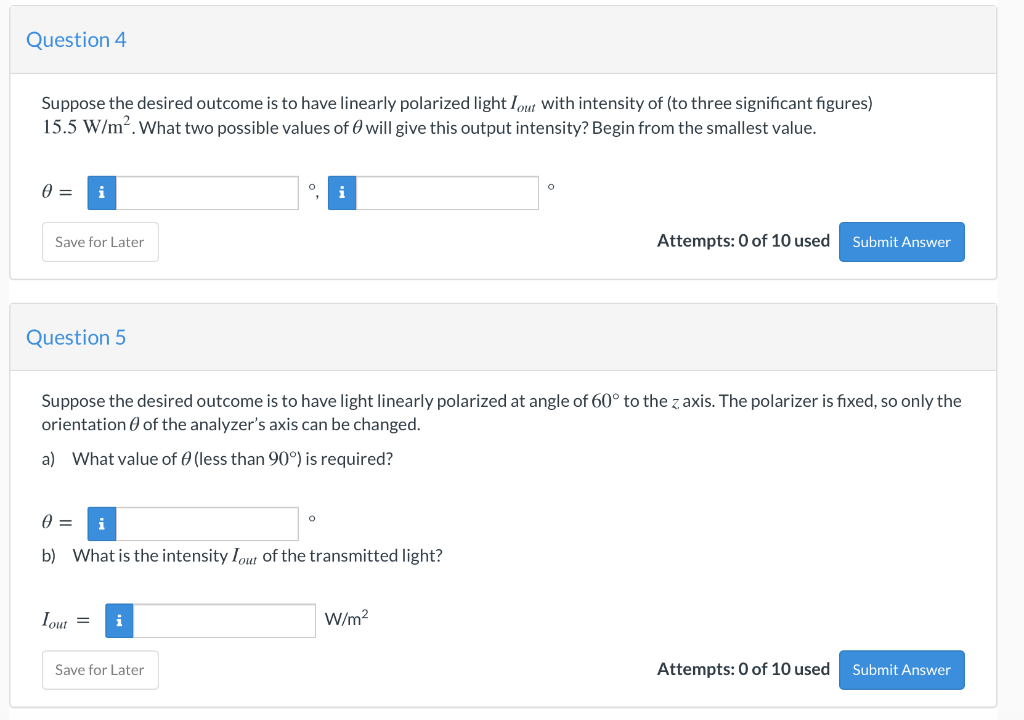
Task: Click the Question 5 prompt about 60° polarization
Action: click(x=500, y=412)
